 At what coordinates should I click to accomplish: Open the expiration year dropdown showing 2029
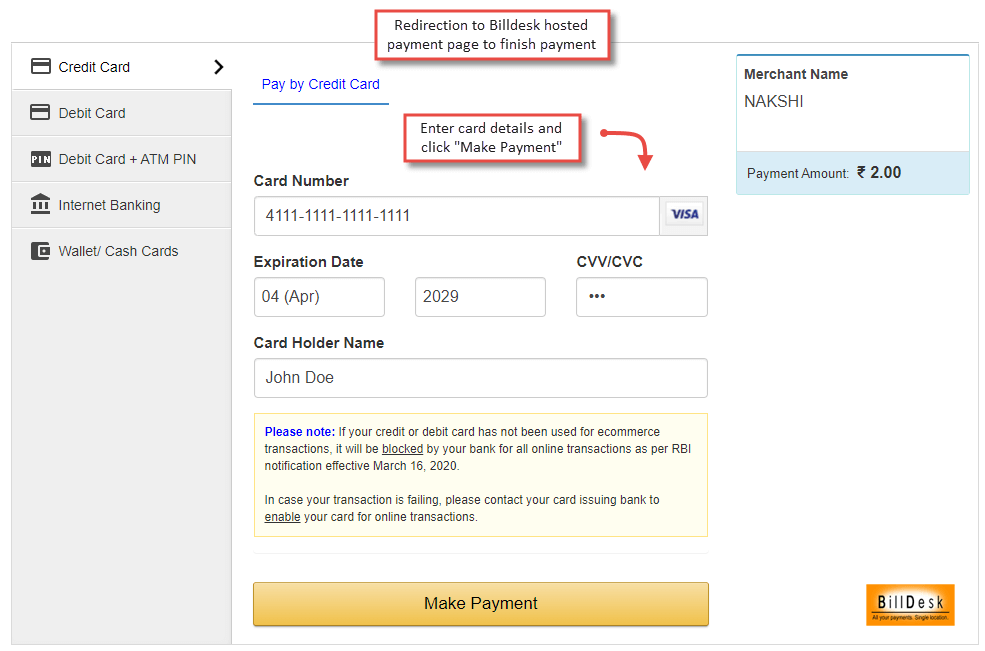point(480,296)
